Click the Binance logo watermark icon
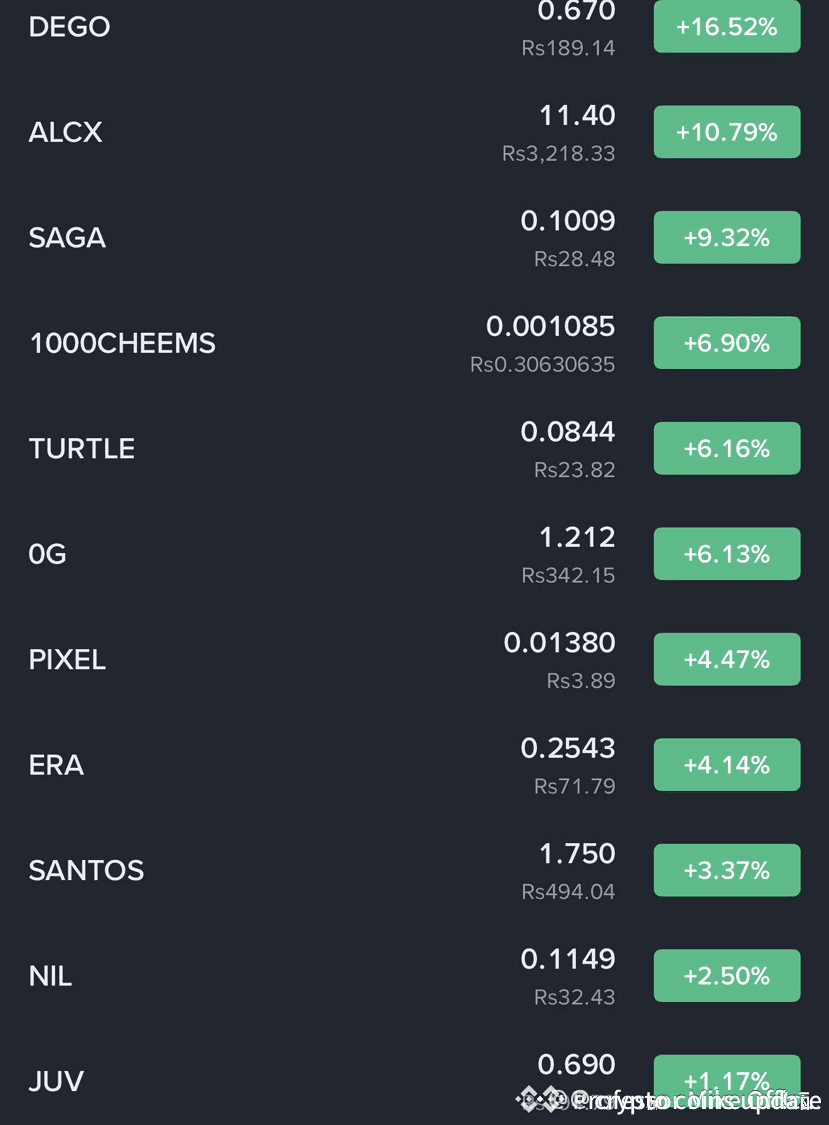The width and height of the screenshot is (829, 1125). [538, 1100]
